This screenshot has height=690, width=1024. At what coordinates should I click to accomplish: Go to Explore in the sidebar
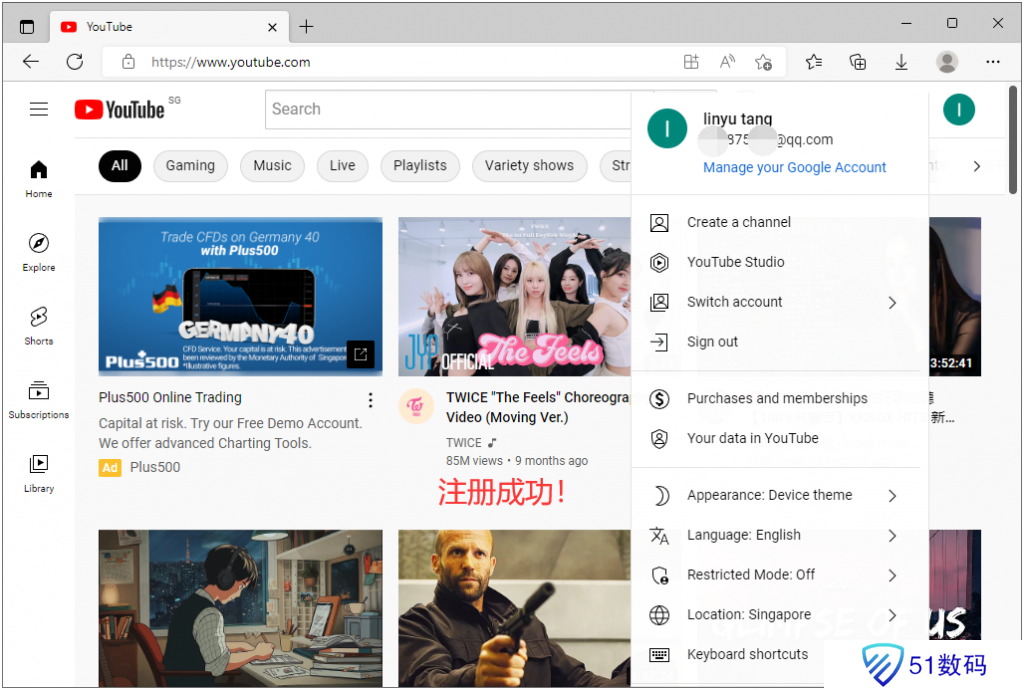(39, 251)
